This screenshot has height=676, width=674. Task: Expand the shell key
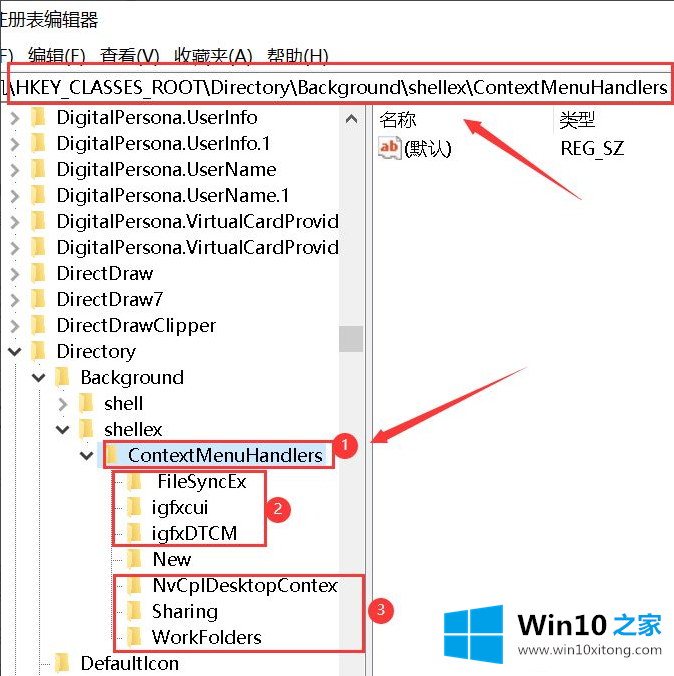click(63, 404)
